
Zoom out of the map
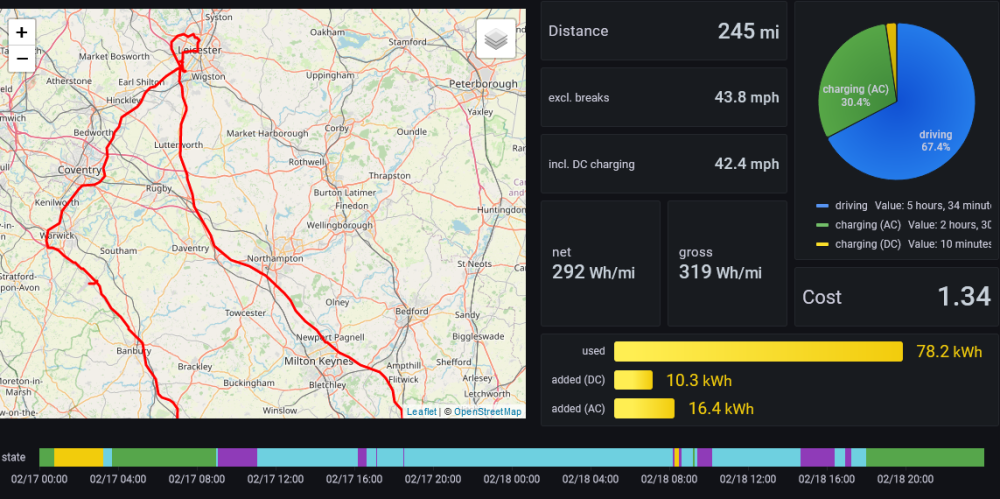(22, 59)
